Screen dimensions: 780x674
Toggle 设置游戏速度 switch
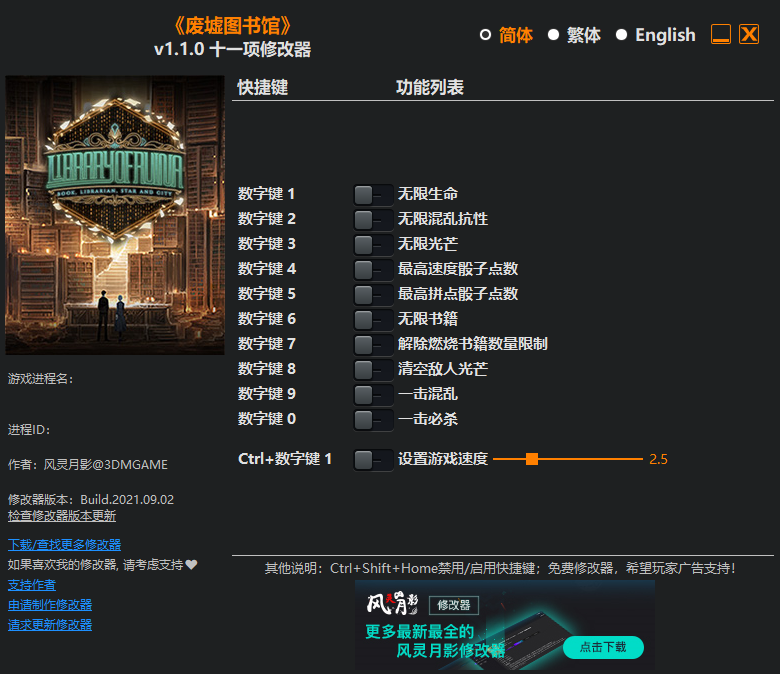point(373,460)
